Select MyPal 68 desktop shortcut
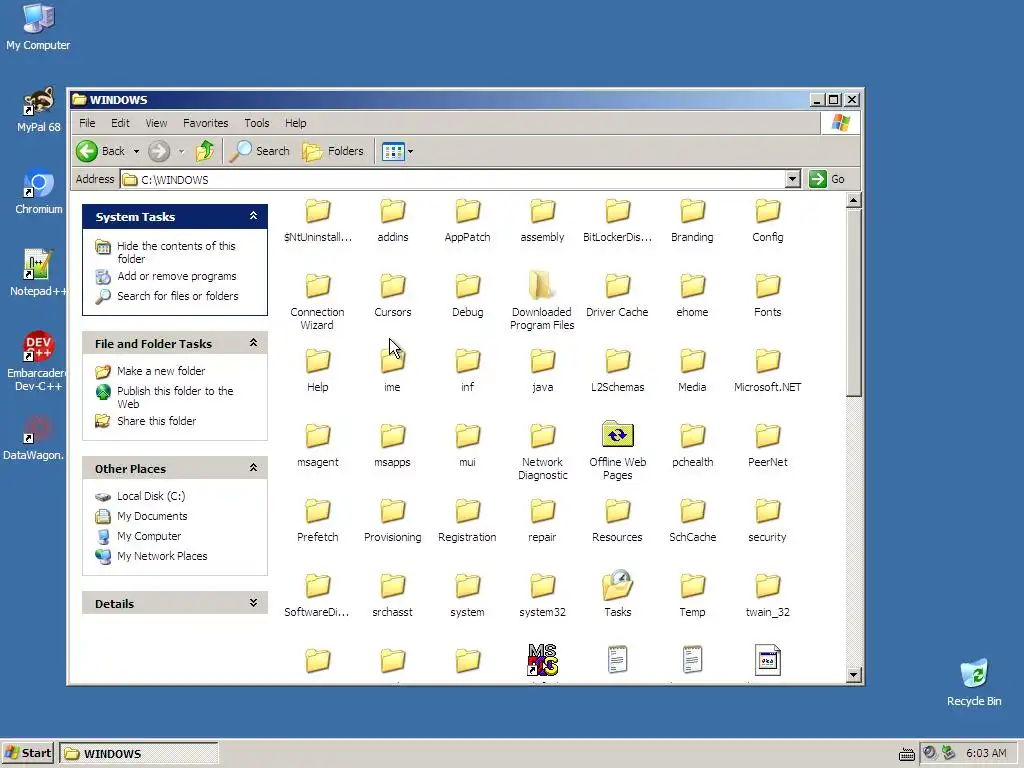The image size is (1024, 768). pos(39,110)
